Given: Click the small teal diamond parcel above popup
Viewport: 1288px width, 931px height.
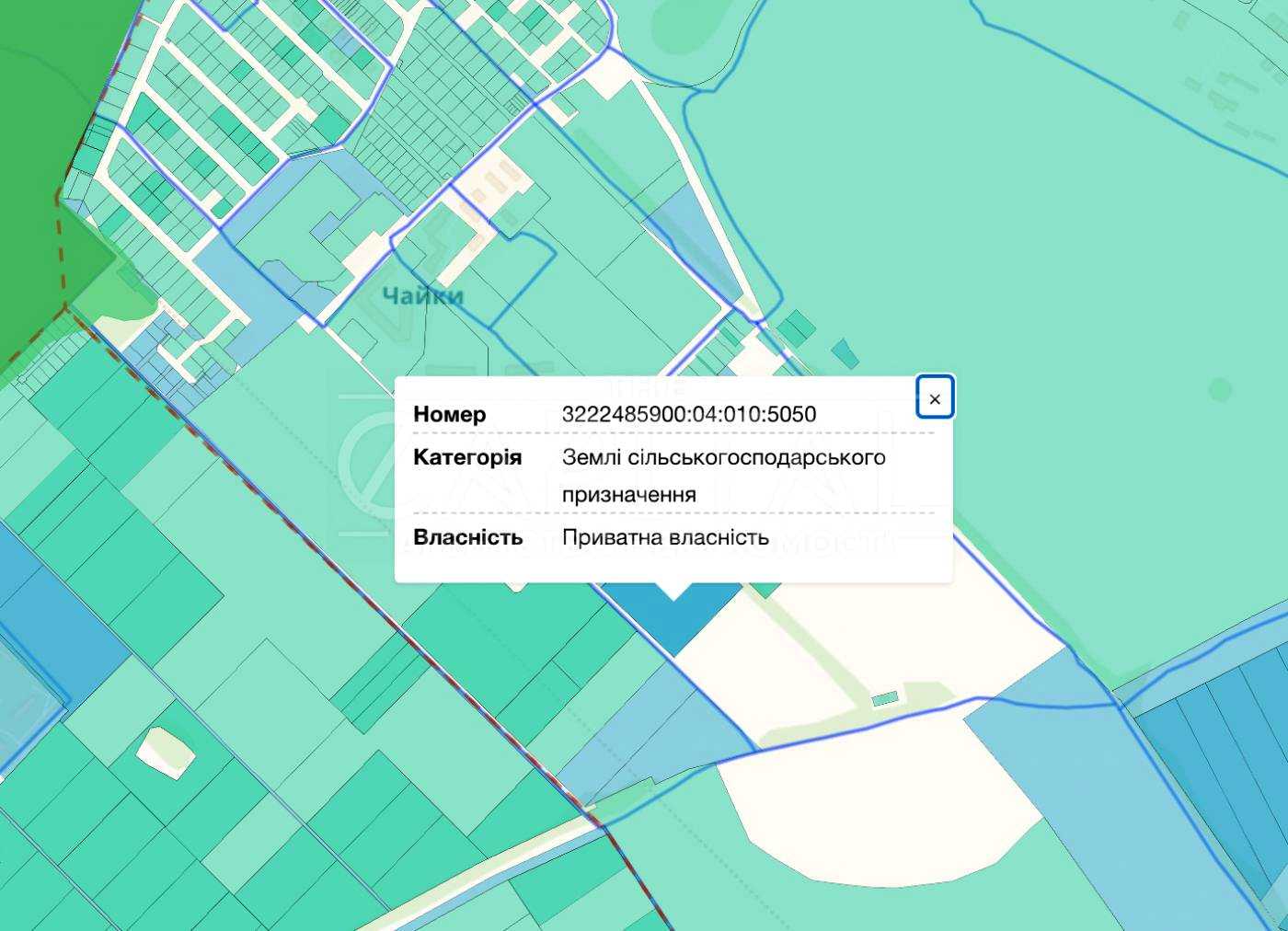Looking at the screenshot, I should click(x=845, y=352).
